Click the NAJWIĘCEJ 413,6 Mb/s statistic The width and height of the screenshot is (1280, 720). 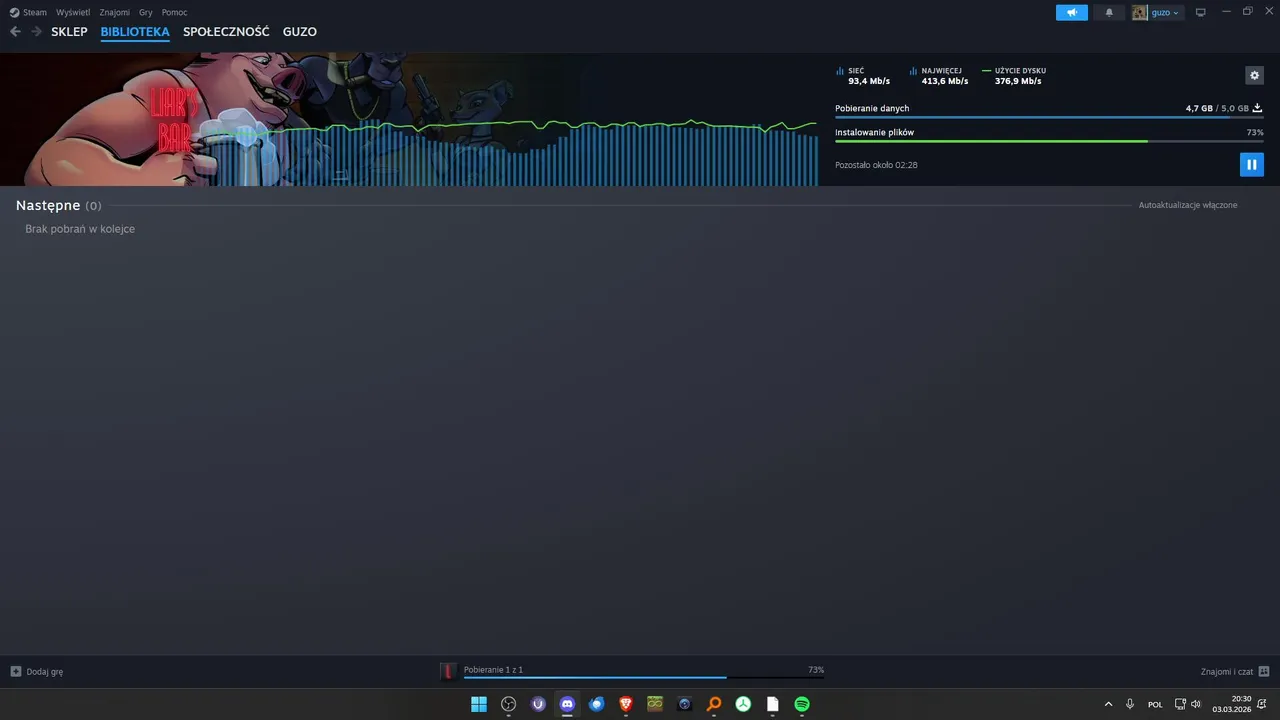(x=939, y=76)
